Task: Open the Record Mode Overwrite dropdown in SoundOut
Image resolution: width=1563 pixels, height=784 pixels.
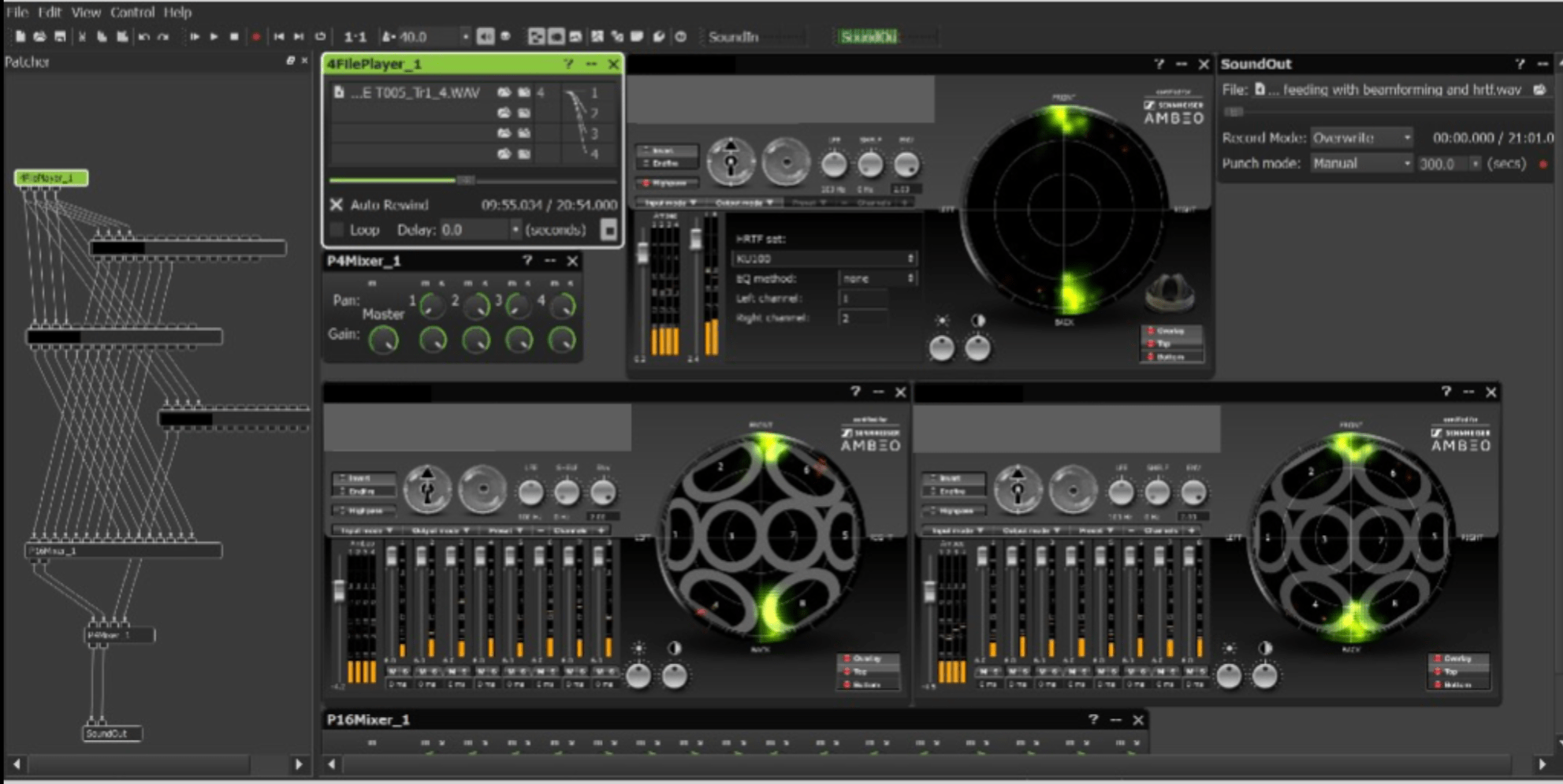Action: coord(1361,137)
